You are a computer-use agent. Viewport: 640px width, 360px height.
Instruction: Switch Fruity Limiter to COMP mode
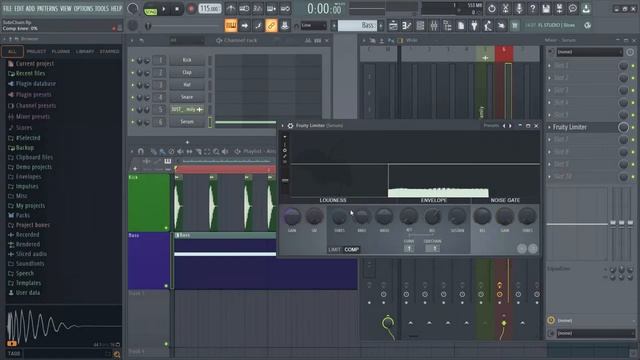351,249
